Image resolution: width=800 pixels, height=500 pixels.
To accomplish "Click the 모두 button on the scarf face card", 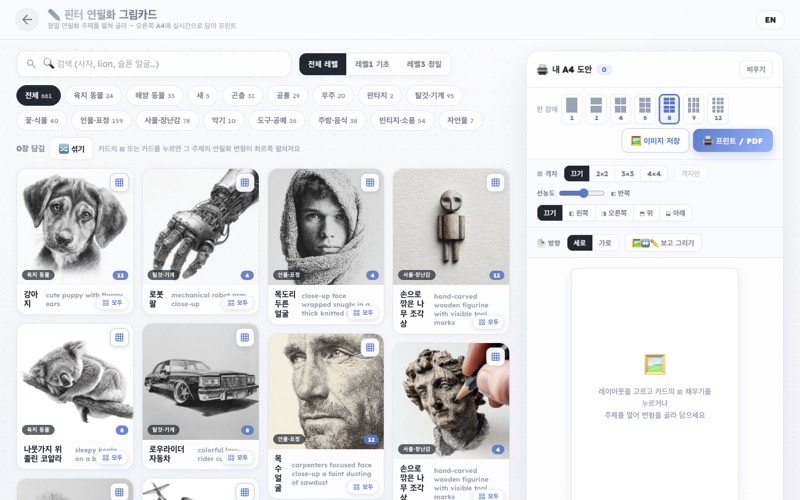I will click(x=363, y=313).
